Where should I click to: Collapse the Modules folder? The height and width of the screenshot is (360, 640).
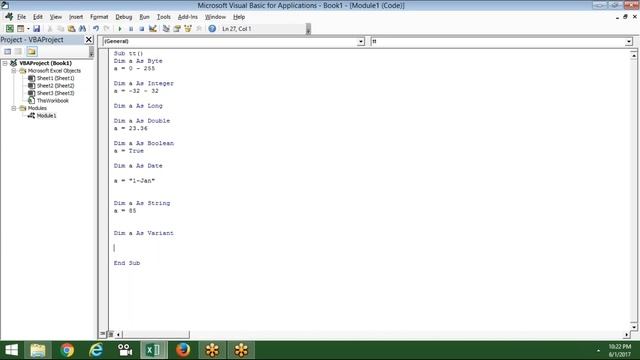tap(13, 108)
